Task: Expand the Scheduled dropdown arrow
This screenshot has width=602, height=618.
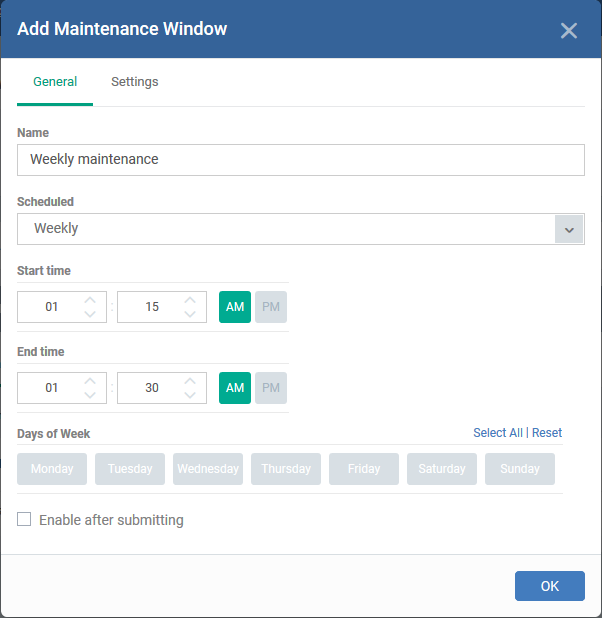Action: click(569, 229)
